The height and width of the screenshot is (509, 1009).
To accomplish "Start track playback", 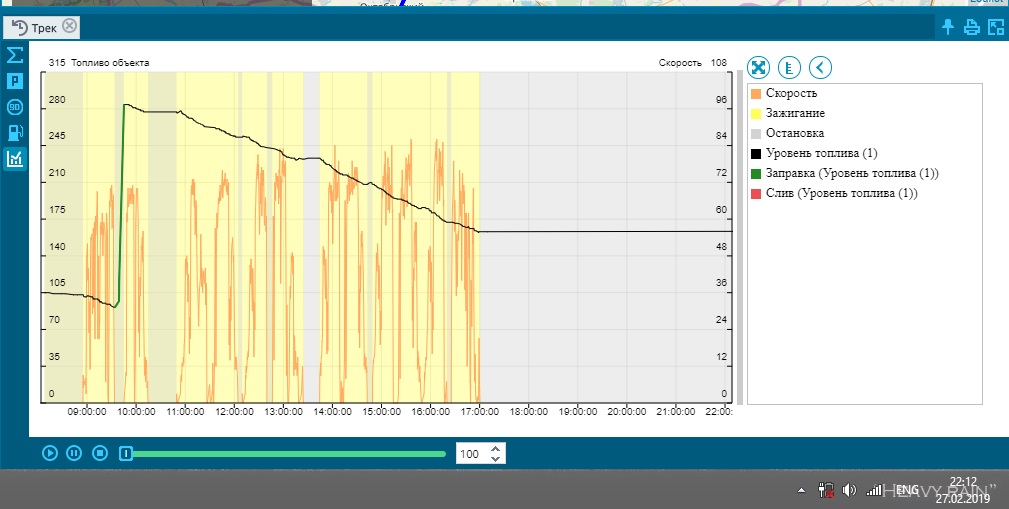I will (x=49, y=453).
